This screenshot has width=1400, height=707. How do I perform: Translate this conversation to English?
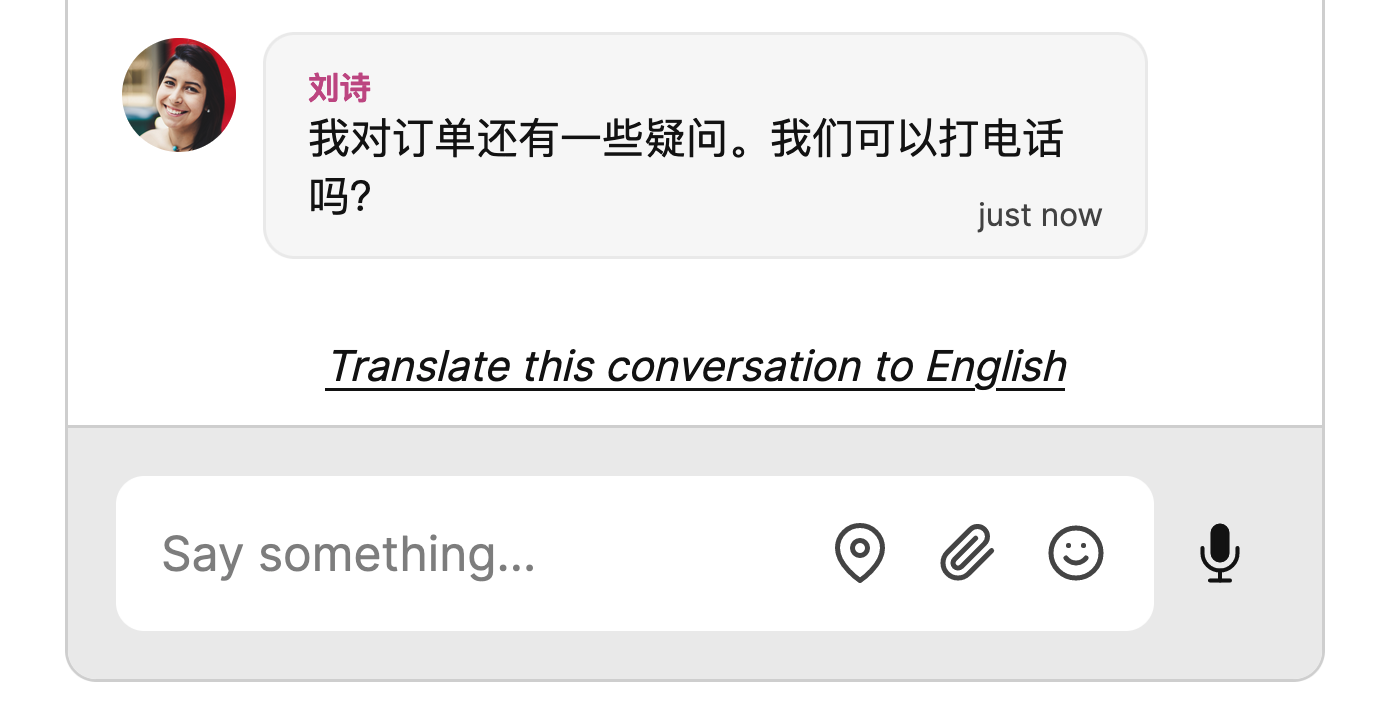pyautogui.click(x=697, y=365)
